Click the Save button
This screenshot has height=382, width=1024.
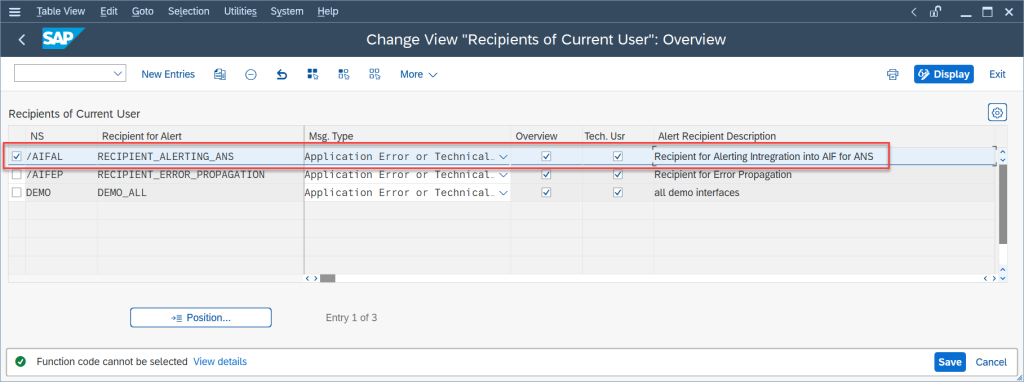pos(950,362)
